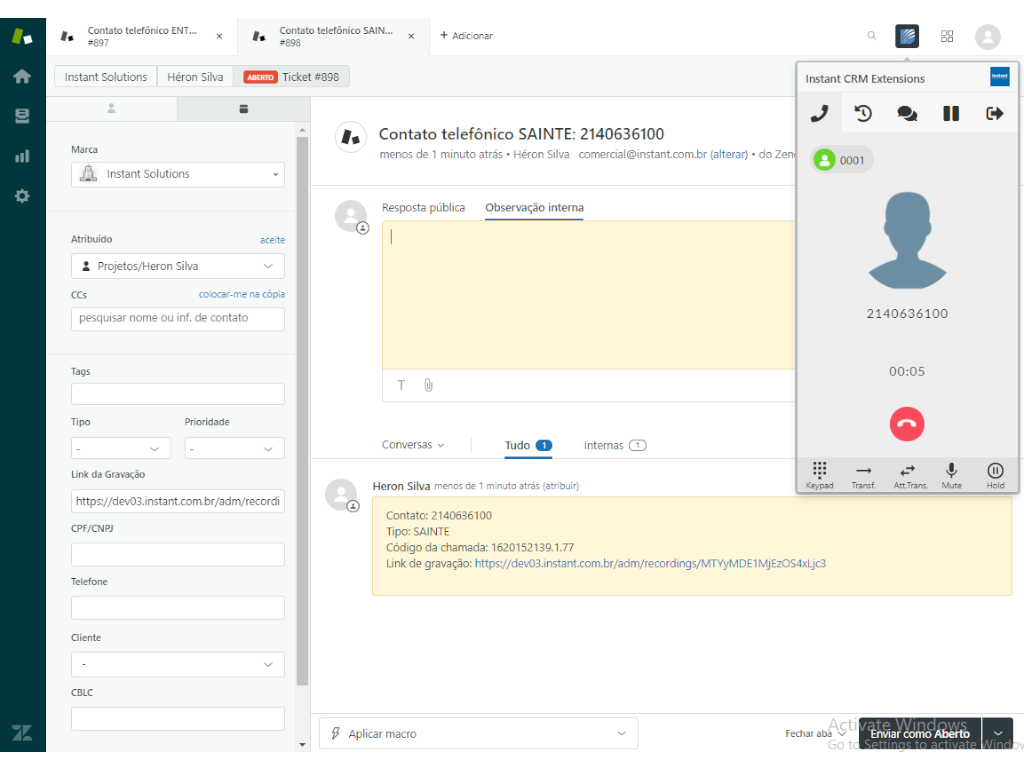Toggle the pause icon in CRM header
This screenshot has width=1024, height=768.
pos(951,114)
